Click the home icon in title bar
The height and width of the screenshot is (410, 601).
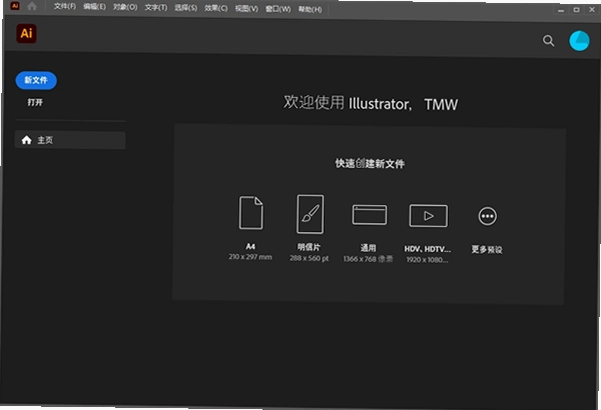32,6
